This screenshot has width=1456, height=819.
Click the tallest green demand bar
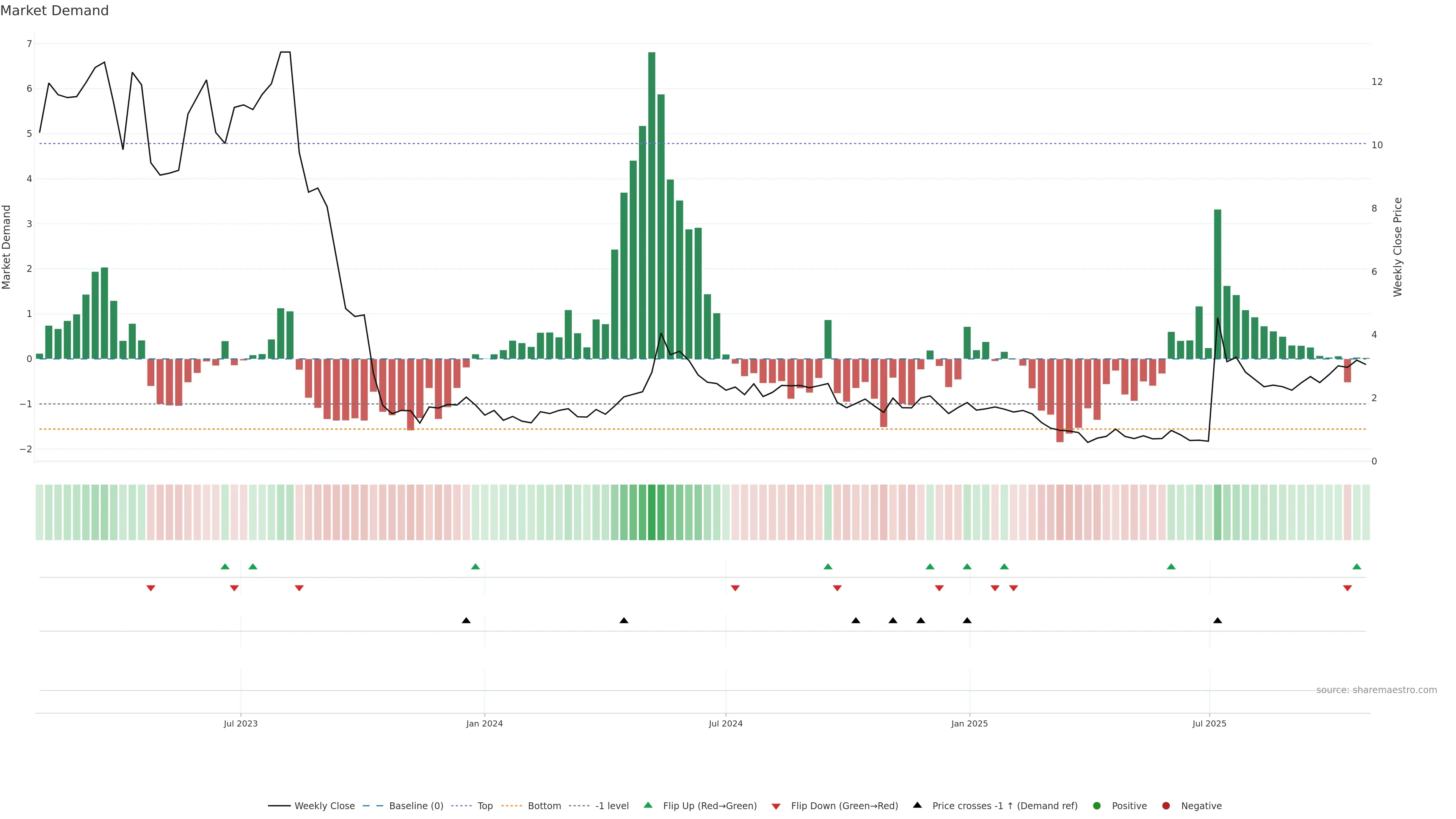point(652,204)
